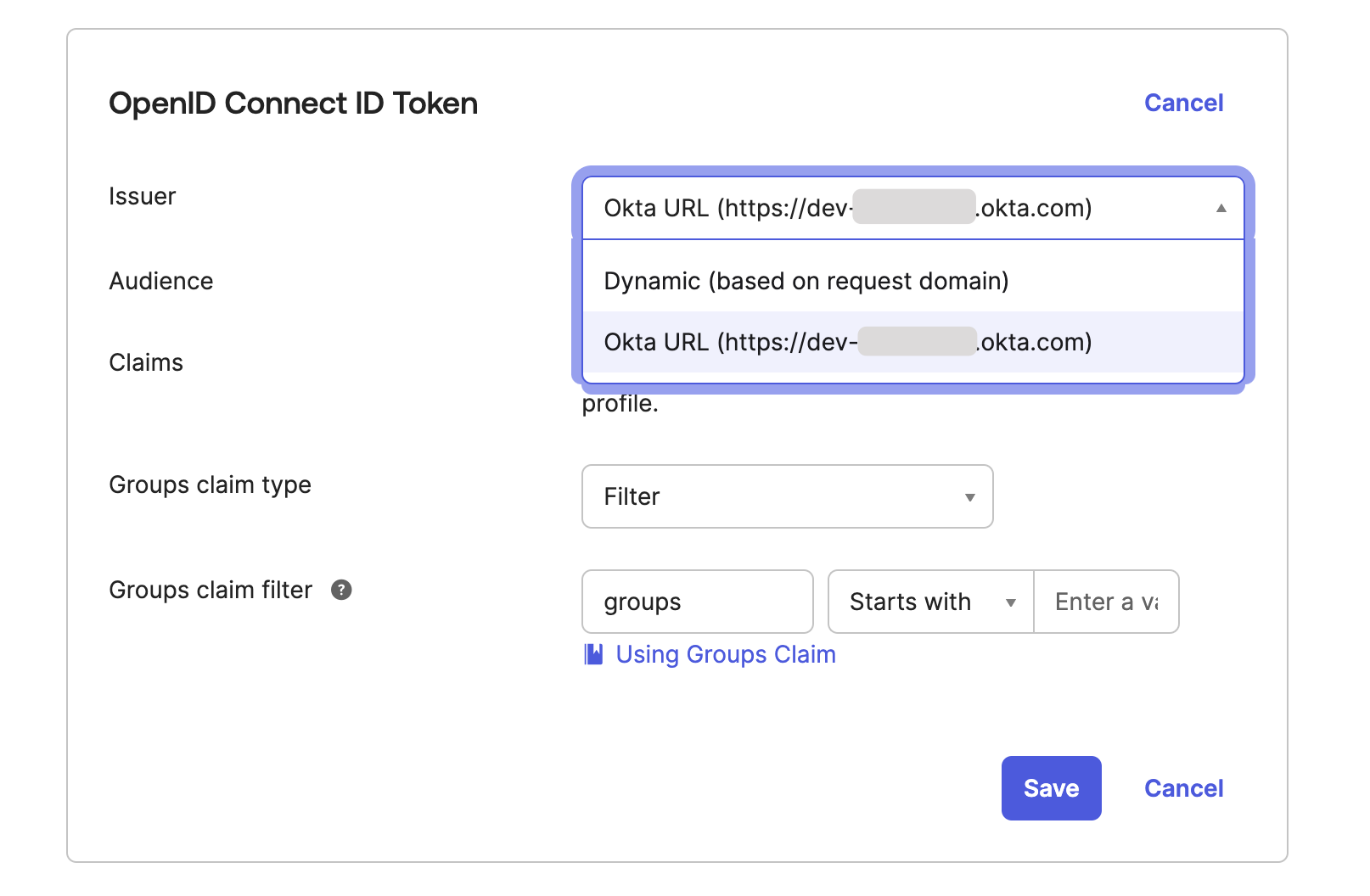This screenshot has width=1370, height=896.
Task: Click the Cancel link next to Save
Action: coord(1183,788)
